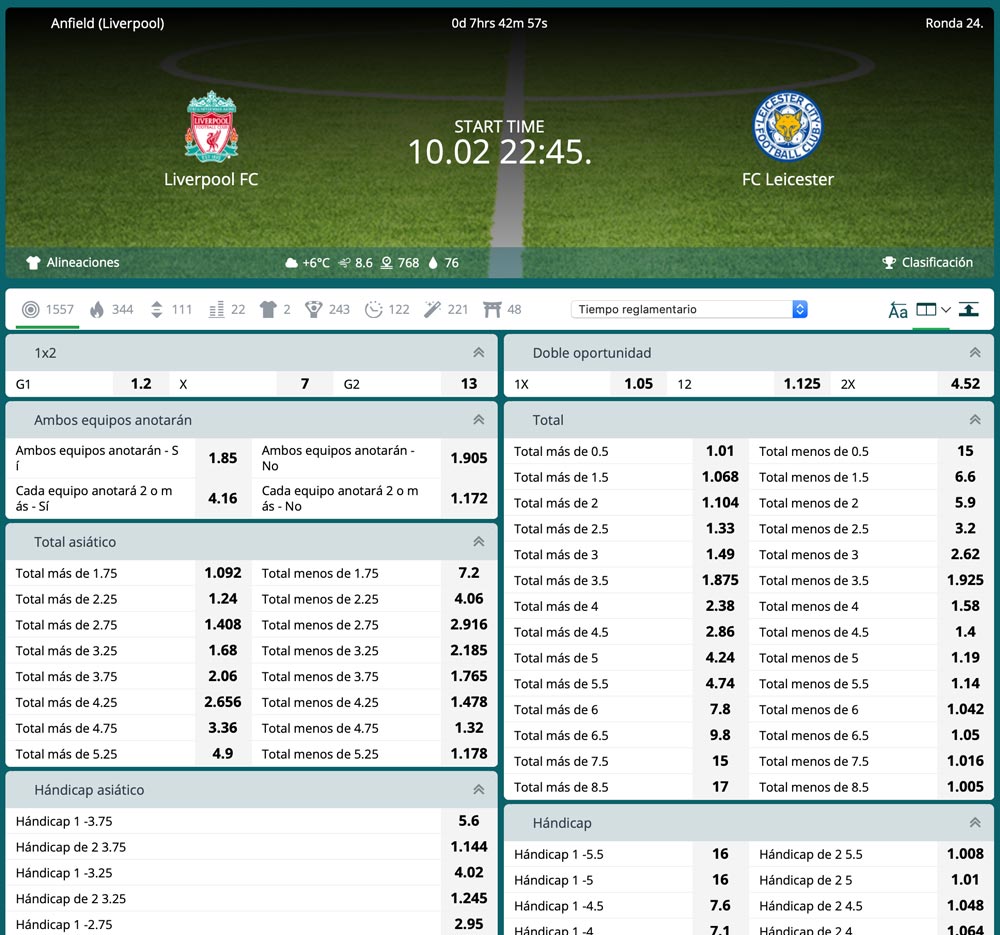The image size is (1000, 935).
Task: Click the wind speed icon
Action: tap(344, 263)
